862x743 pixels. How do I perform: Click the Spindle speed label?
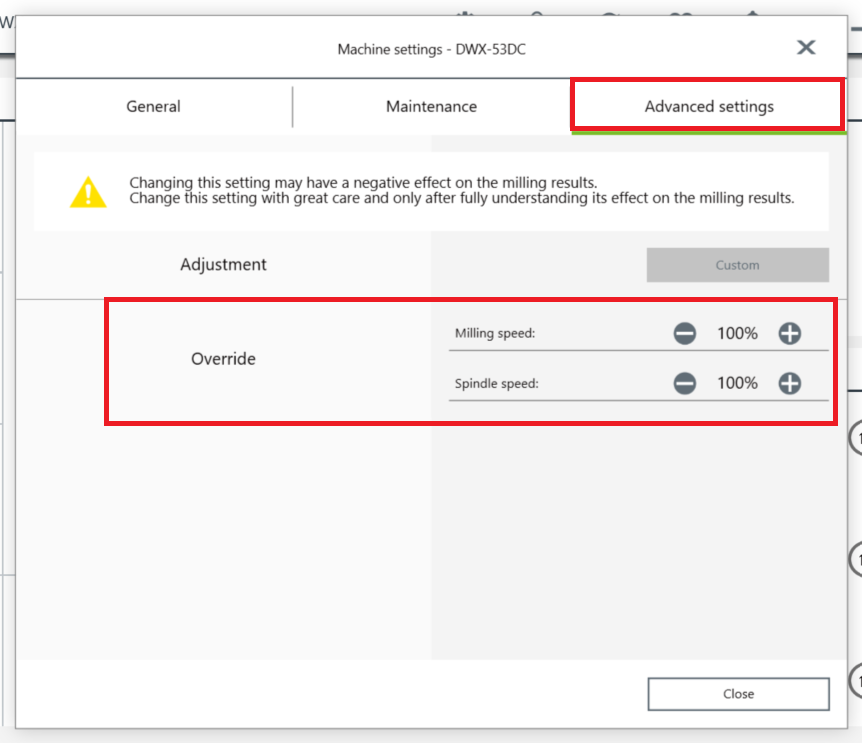(x=496, y=383)
